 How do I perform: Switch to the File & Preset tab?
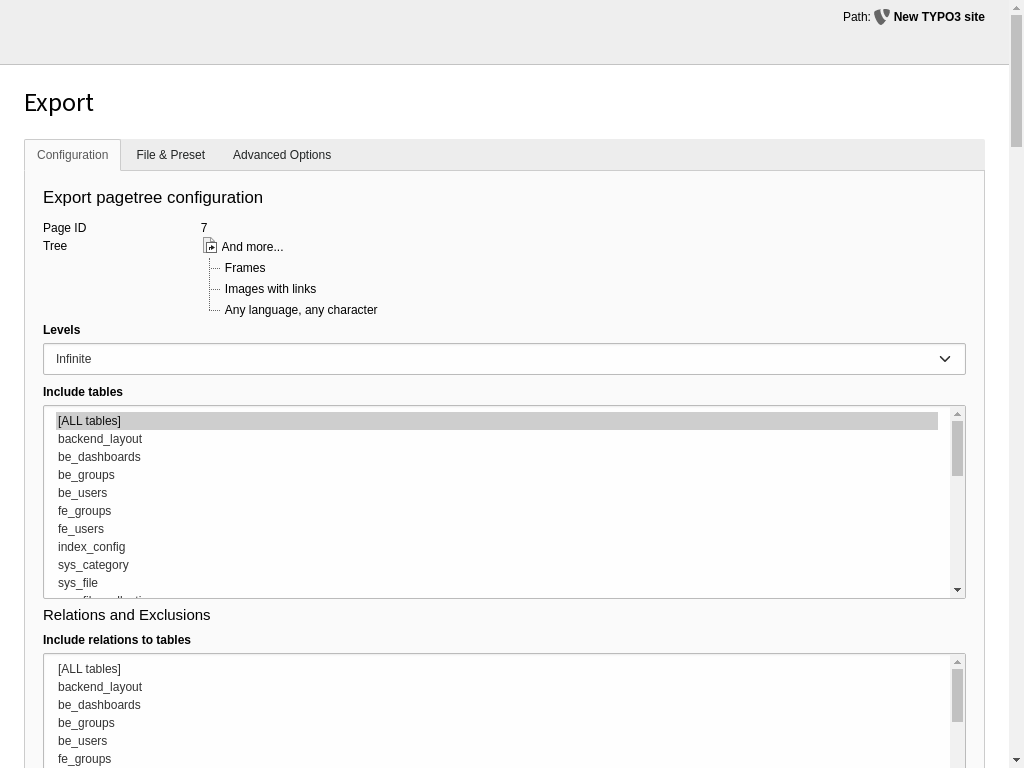170,155
